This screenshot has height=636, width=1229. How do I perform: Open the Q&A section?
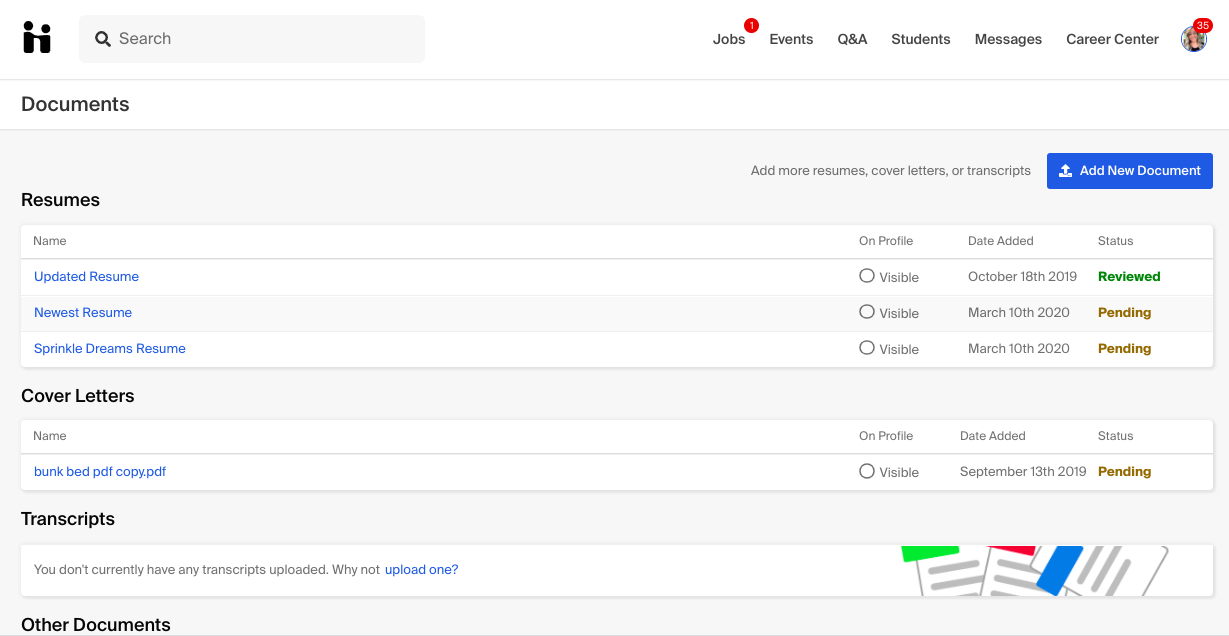point(852,39)
